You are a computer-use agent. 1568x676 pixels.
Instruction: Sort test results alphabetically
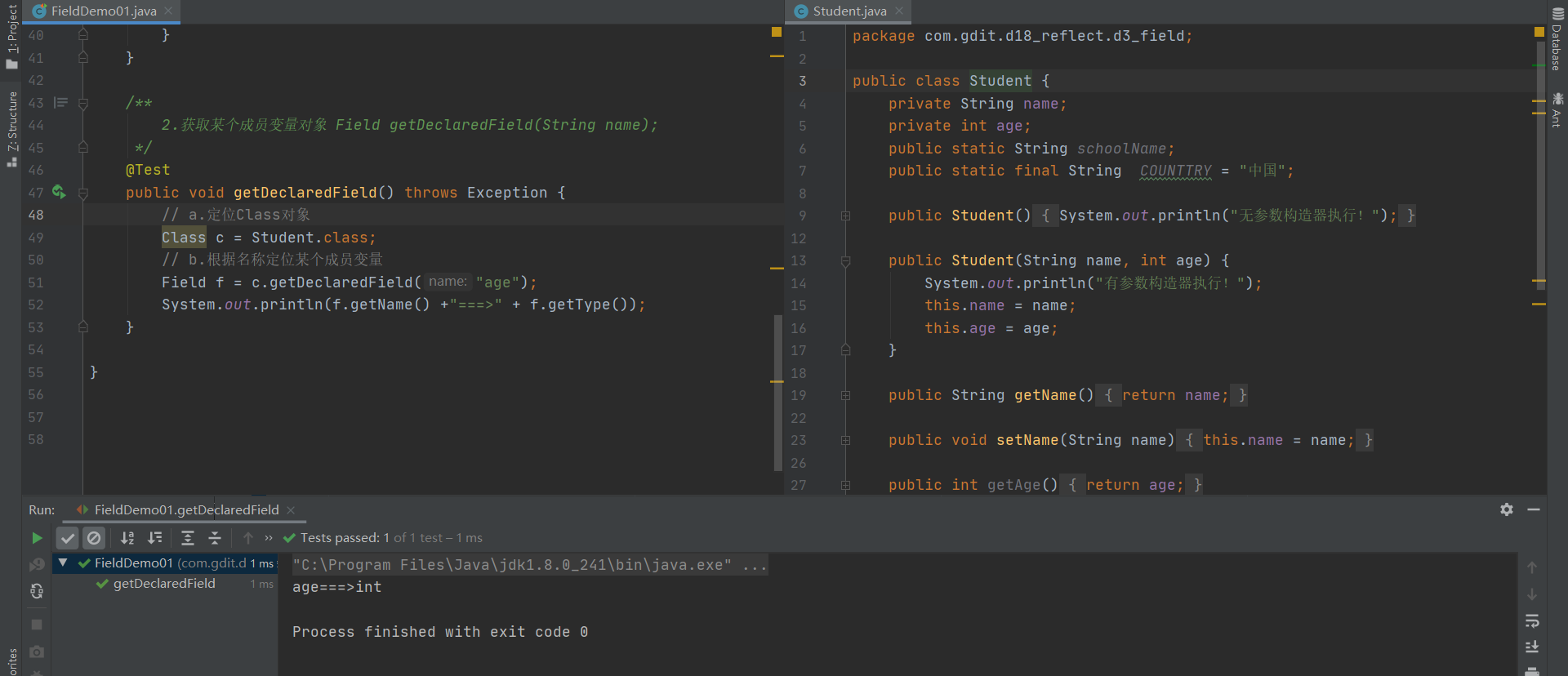click(127, 538)
